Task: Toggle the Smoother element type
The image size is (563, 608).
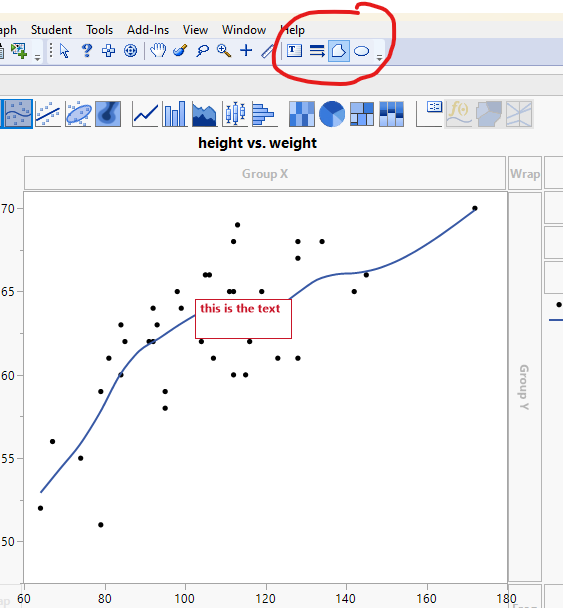Action: [x=18, y=114]
